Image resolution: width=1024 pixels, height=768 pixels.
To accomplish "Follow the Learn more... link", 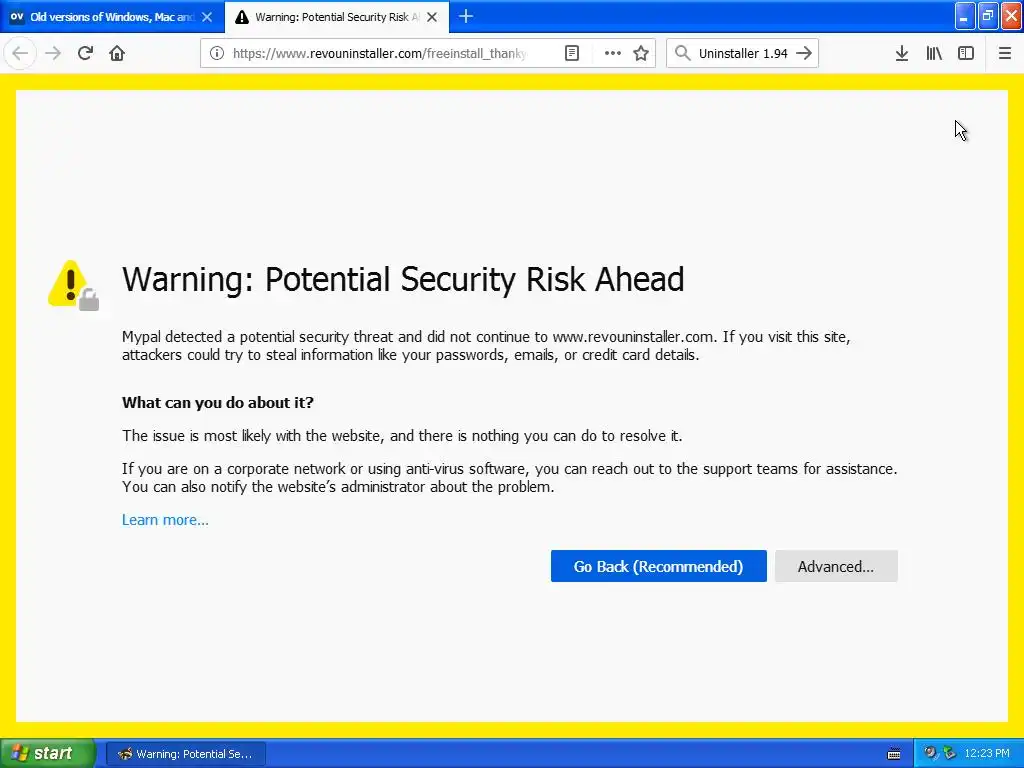I will (x=165, y=520).
